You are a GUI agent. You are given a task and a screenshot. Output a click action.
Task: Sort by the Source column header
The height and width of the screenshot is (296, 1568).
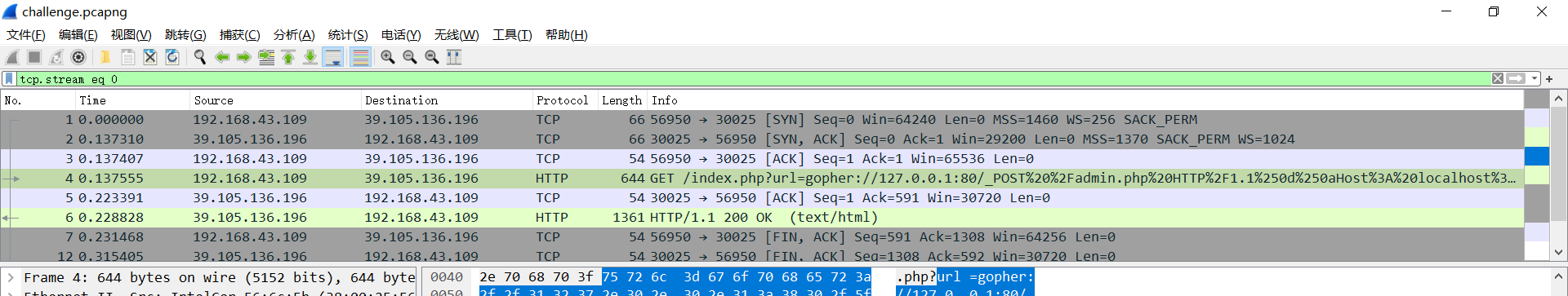pos(275,100)
